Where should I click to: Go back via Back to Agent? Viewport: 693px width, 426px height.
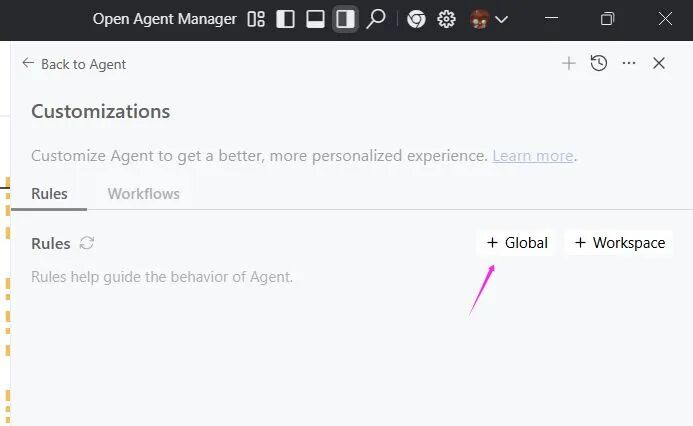[x=74, y=64]
